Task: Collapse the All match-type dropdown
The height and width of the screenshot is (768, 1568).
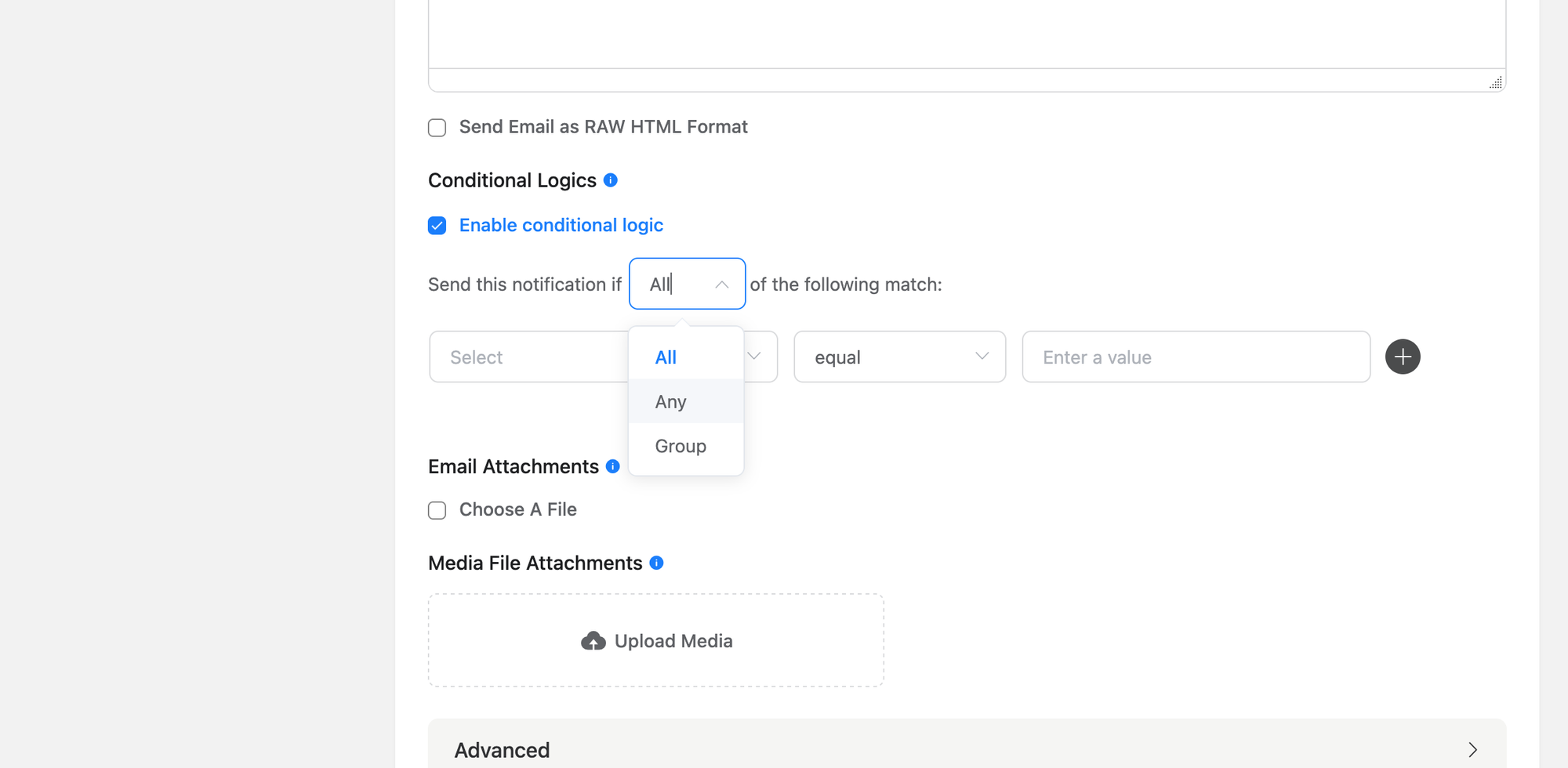Action: (721, 284)
